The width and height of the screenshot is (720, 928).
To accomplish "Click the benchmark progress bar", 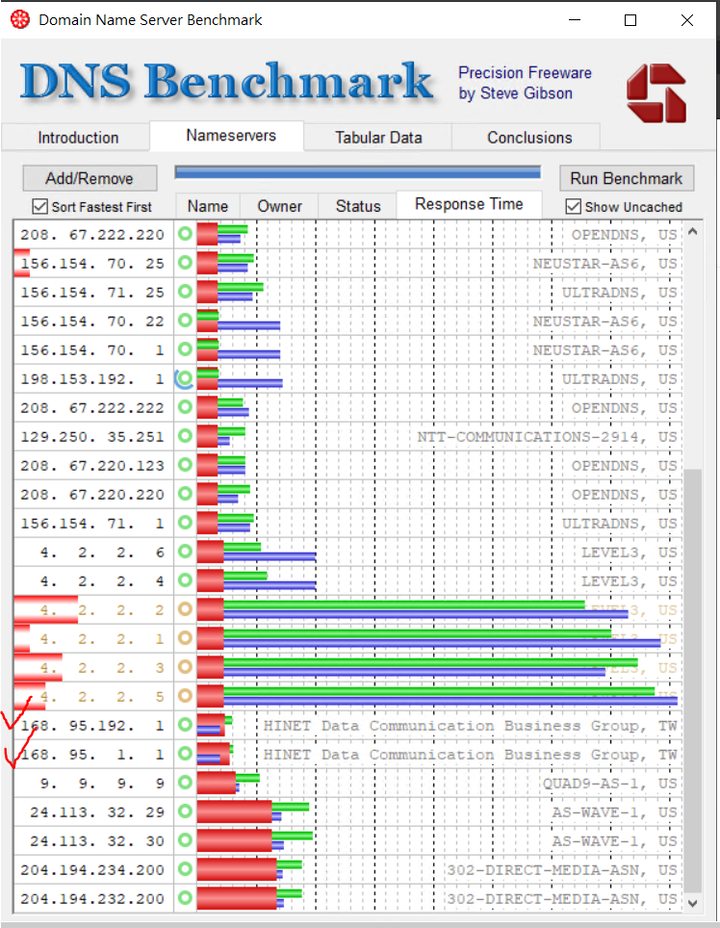I will point(358,172).
